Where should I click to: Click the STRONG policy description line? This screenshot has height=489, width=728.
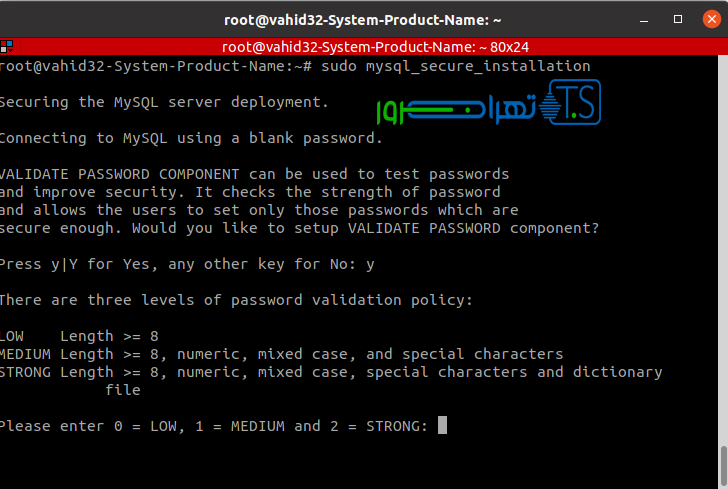330,372
